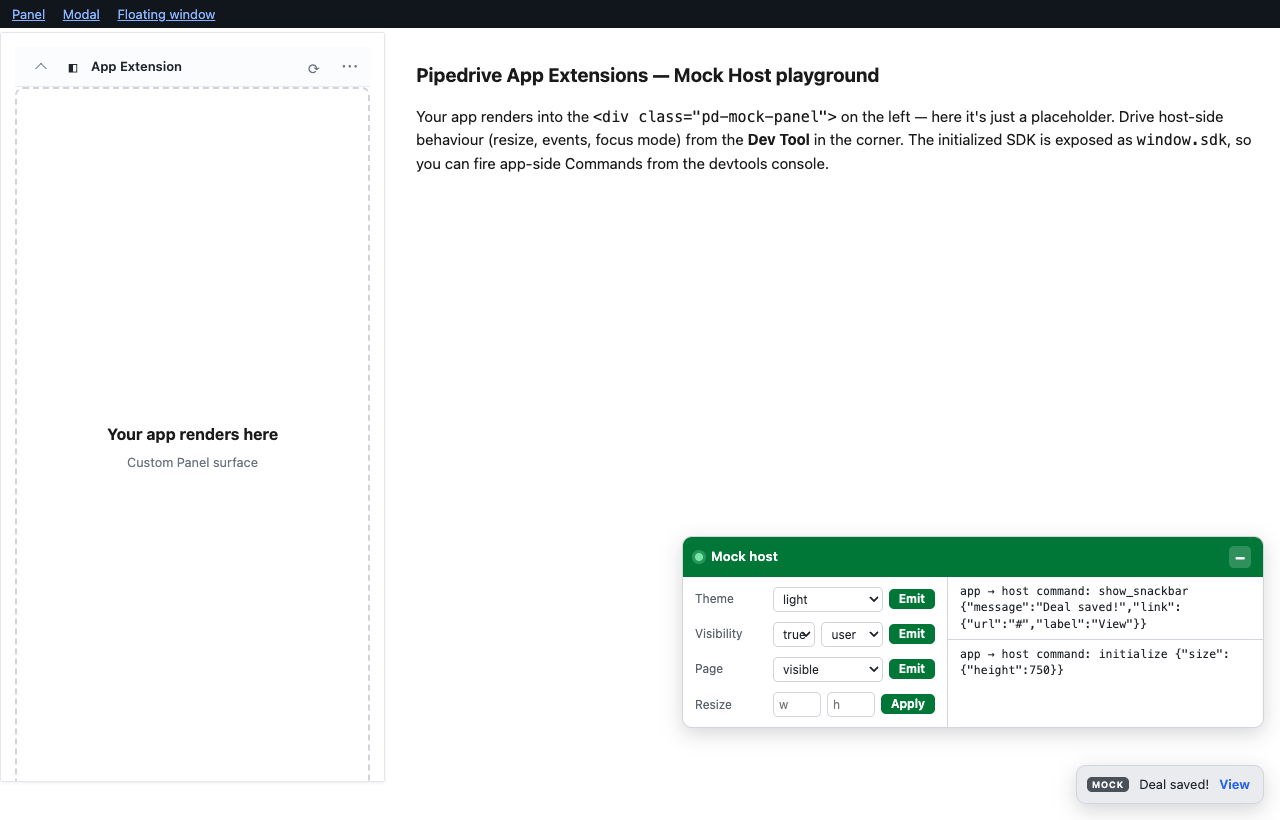Screen dimensions: 1280x820
Task: Open the Floating window navigation link
Action: pos(166,14)
